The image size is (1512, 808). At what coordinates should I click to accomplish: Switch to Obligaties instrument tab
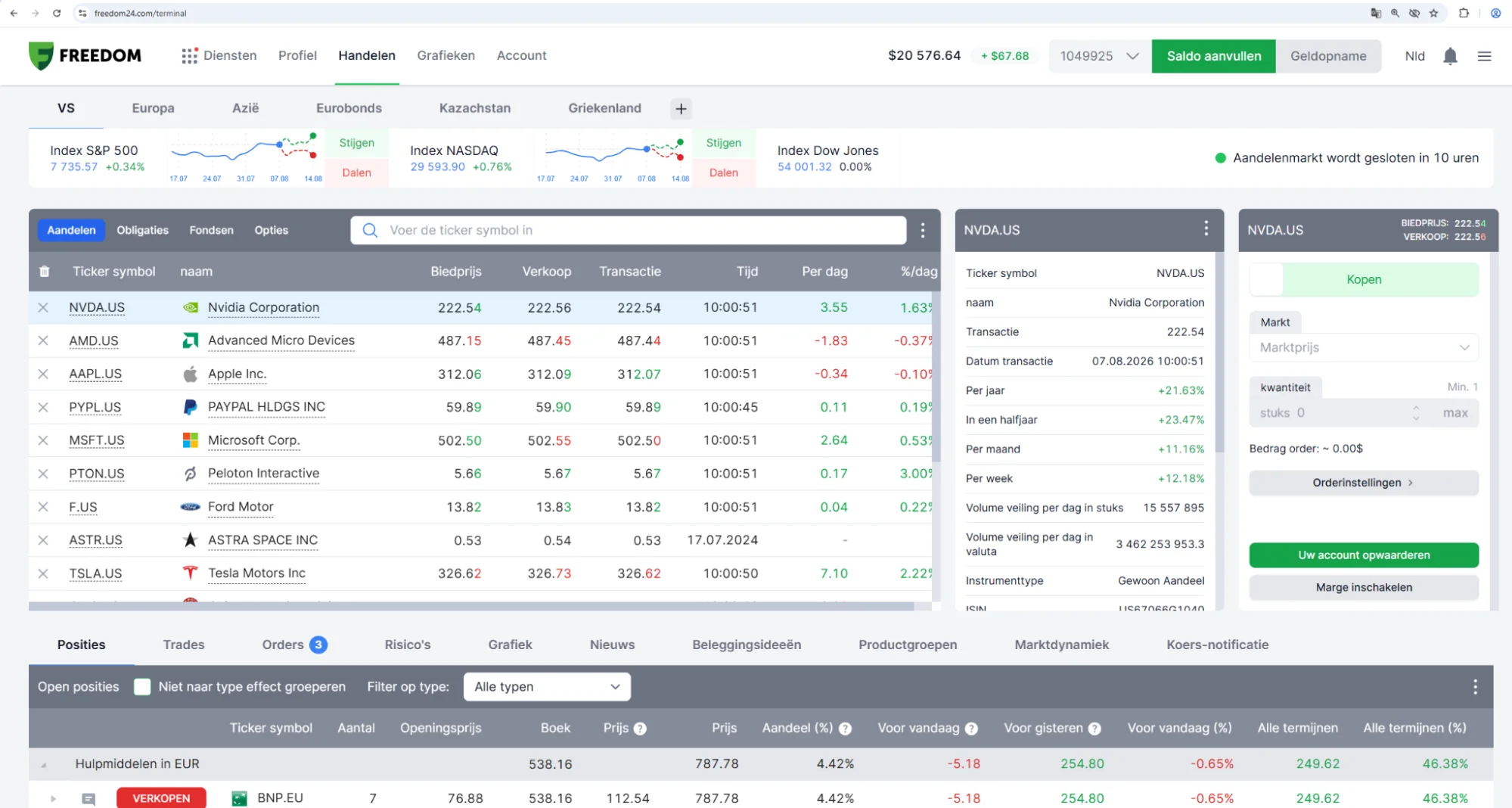[142, 230]
